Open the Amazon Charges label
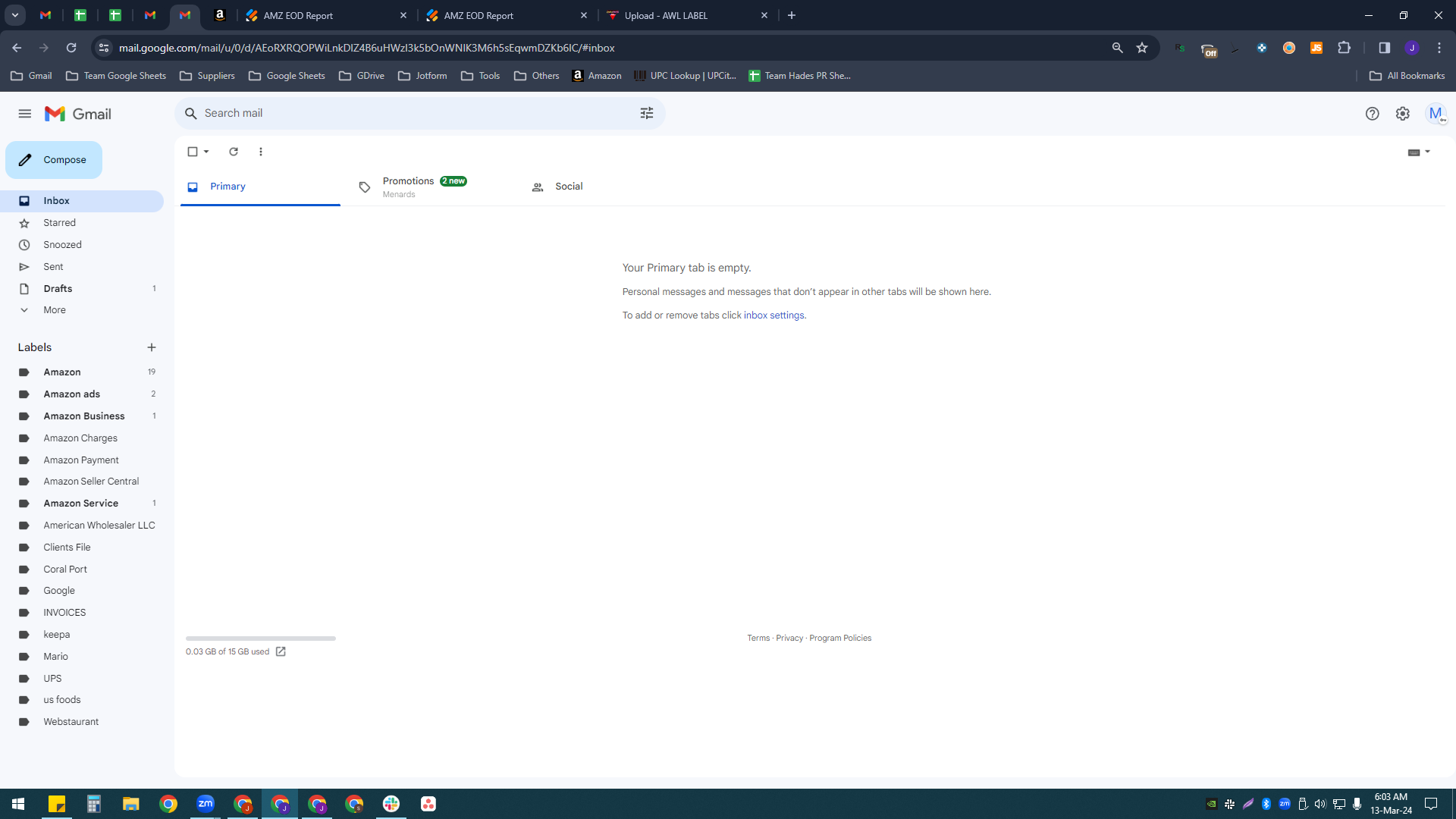Image resolution: width=1456 pixels, height=819 pixels. [82, 438]
